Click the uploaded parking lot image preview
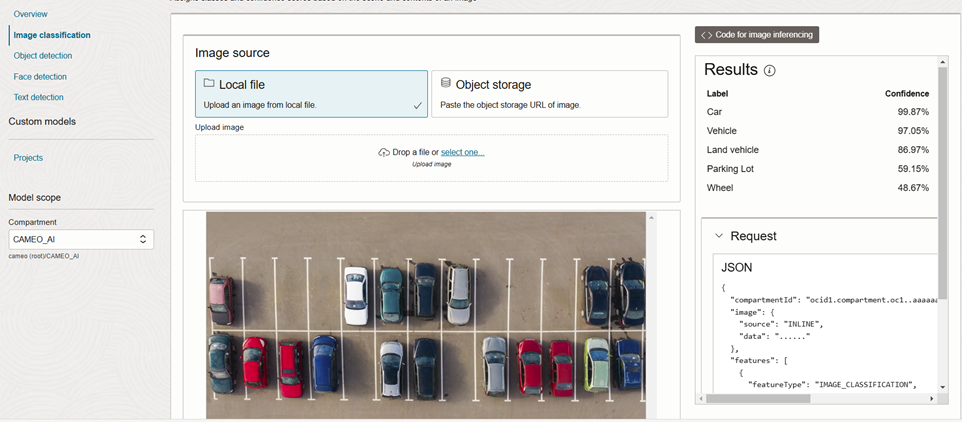The image size is (962, 422). pyautogui.click(x=425, y=315)
